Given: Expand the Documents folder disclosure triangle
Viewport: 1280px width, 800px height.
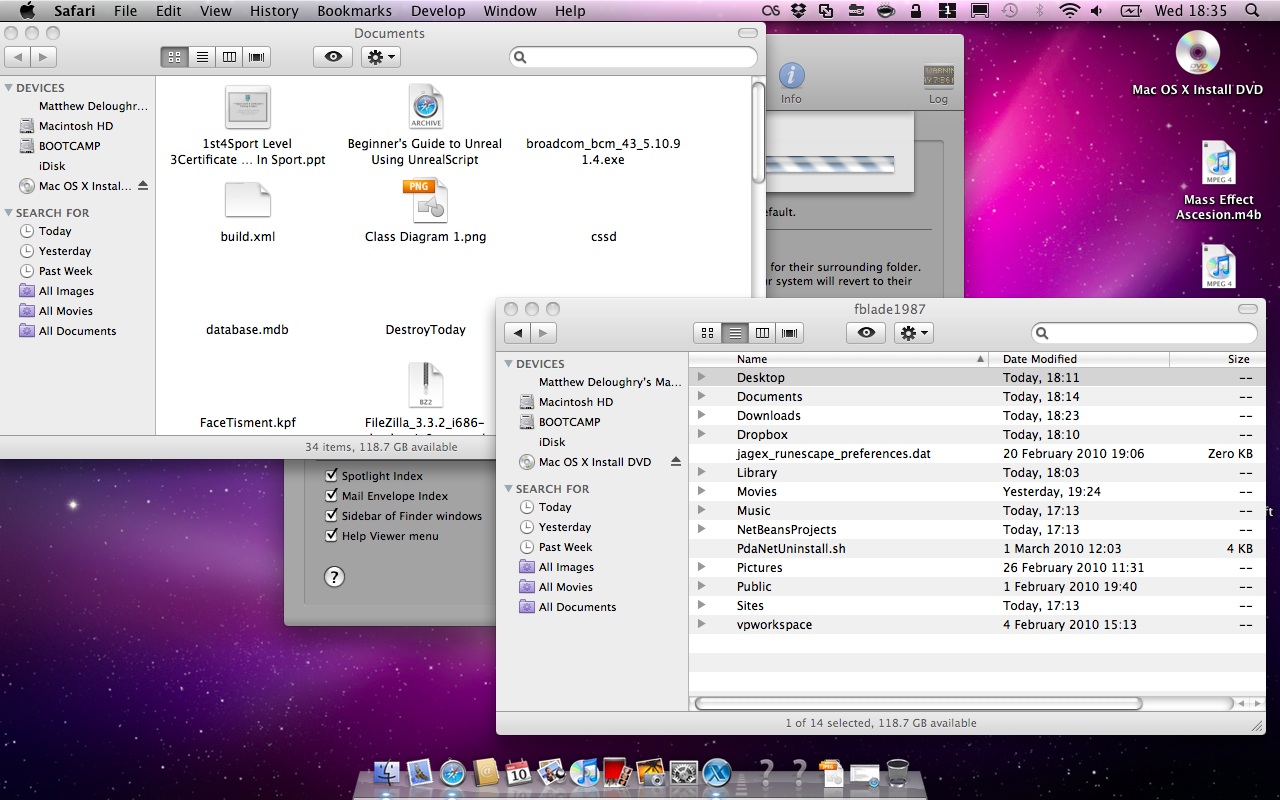Looking at the screenshot, I should pyautogui.click(x=702, y=397).
